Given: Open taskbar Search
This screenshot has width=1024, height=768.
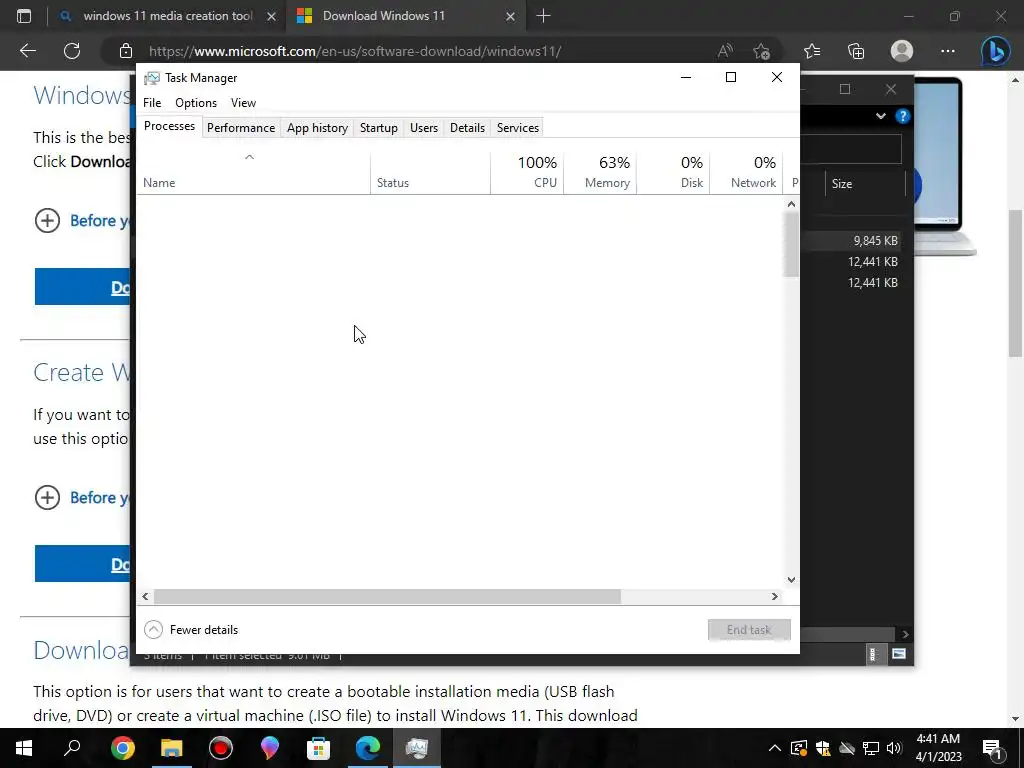Looking at the screenshot, I should point(72,748).
